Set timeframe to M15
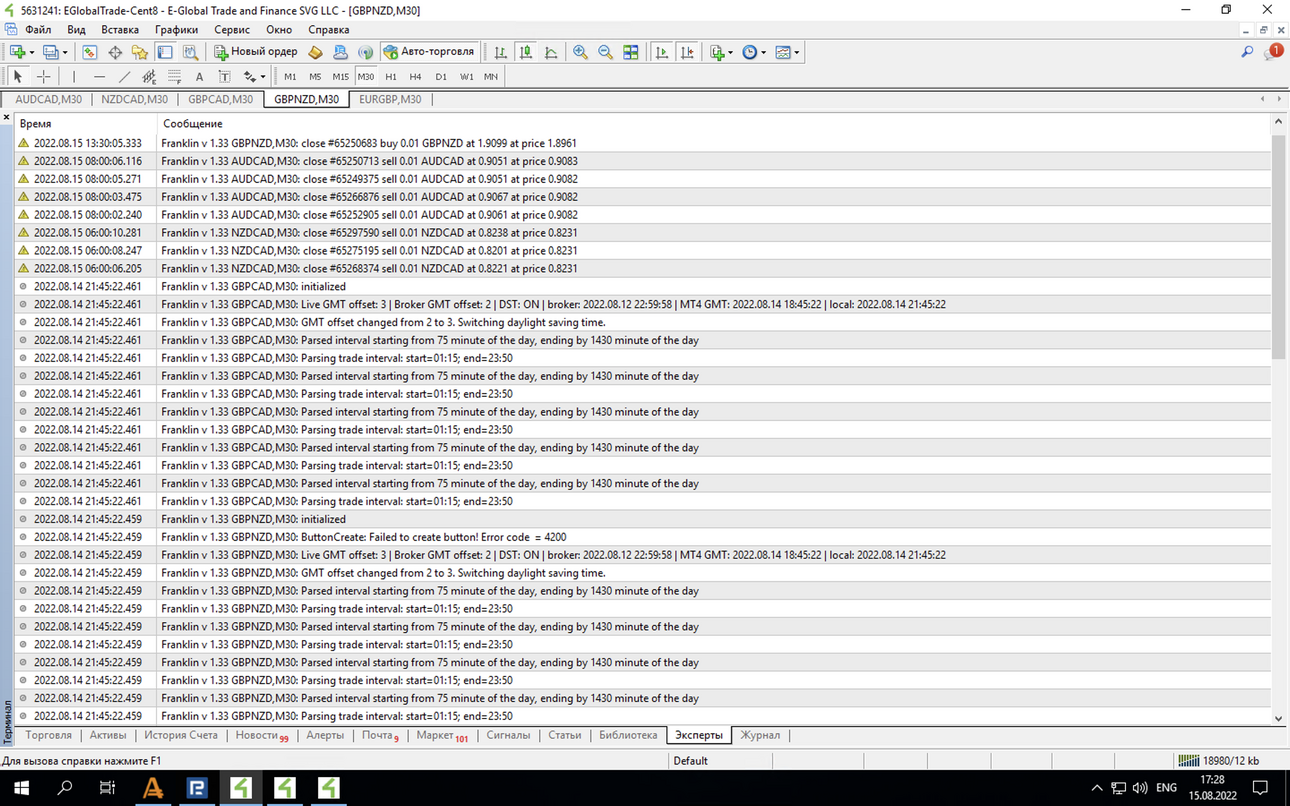 tap(340, 76)
